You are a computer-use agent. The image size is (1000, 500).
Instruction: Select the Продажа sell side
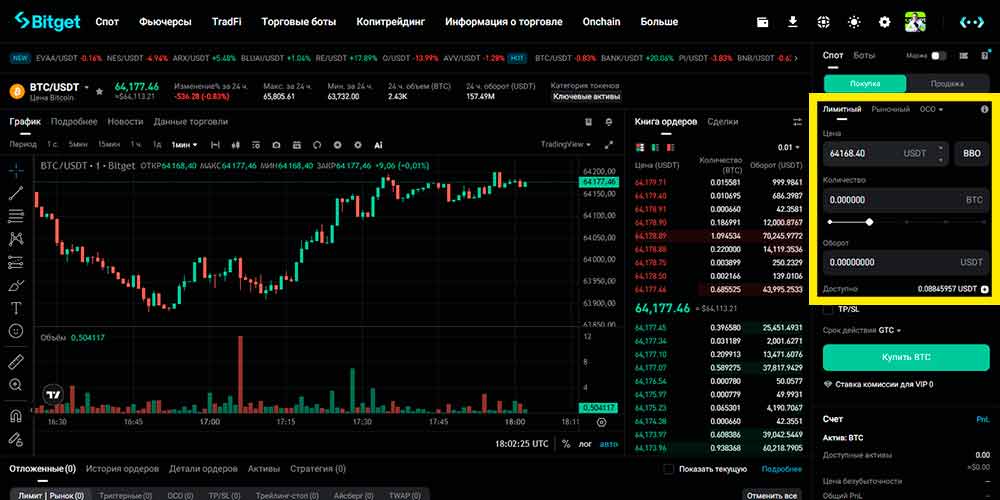click(x=947, y=84)
